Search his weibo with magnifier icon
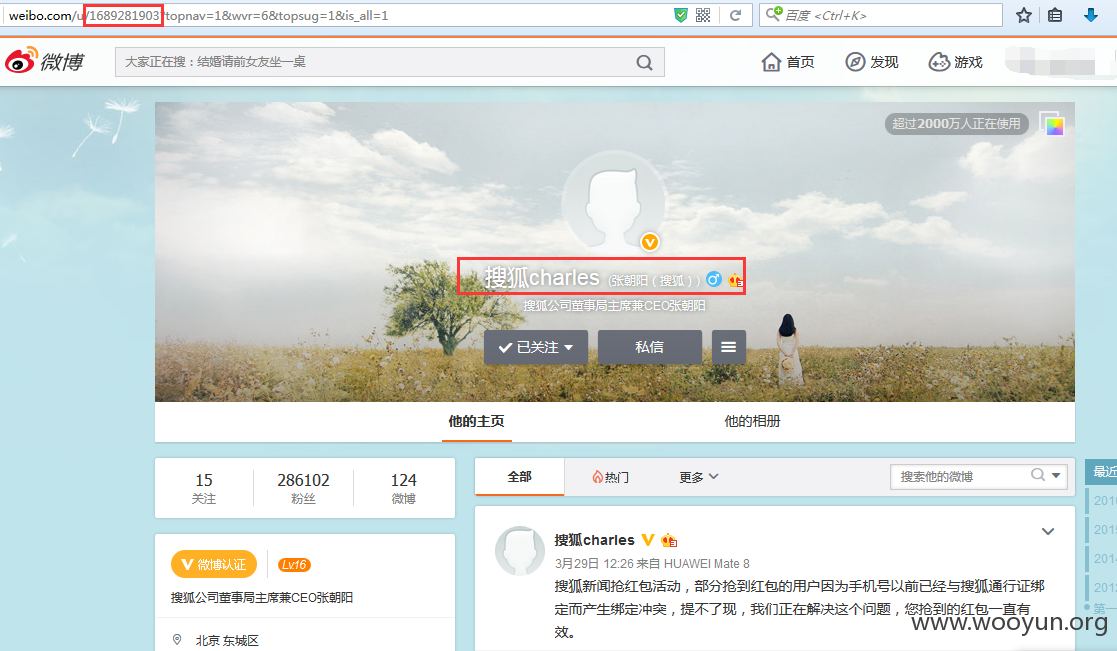 tap(1038, 475)
